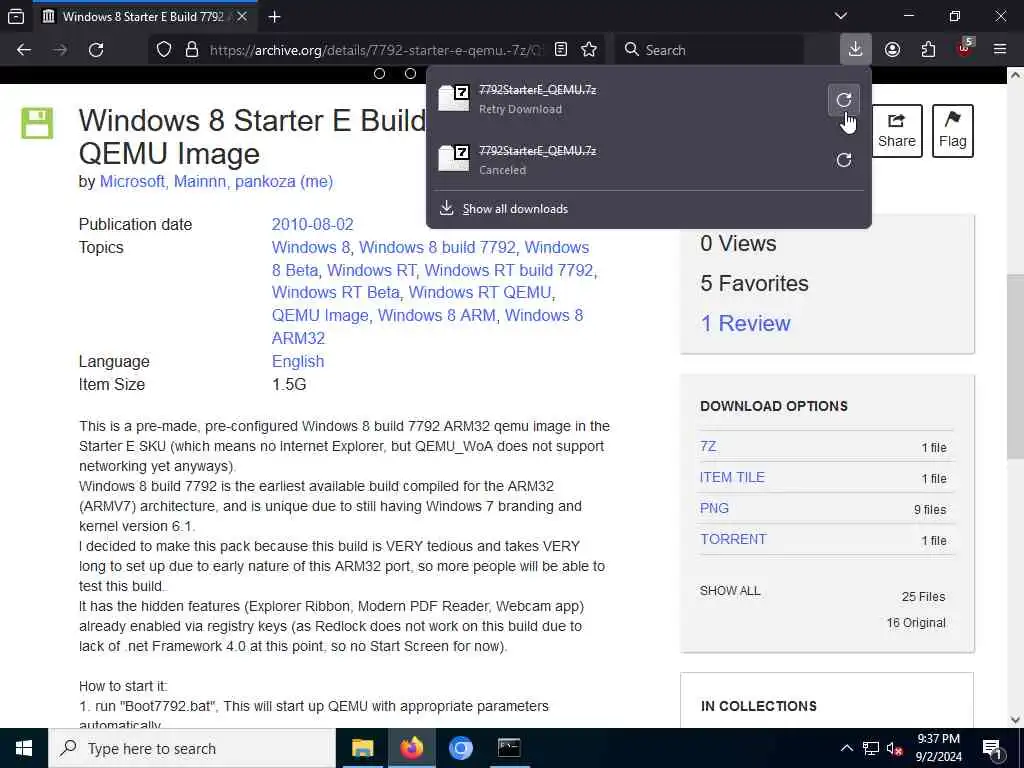
Task: Open the extensions puzzle icon
Action: coord(928,50)
